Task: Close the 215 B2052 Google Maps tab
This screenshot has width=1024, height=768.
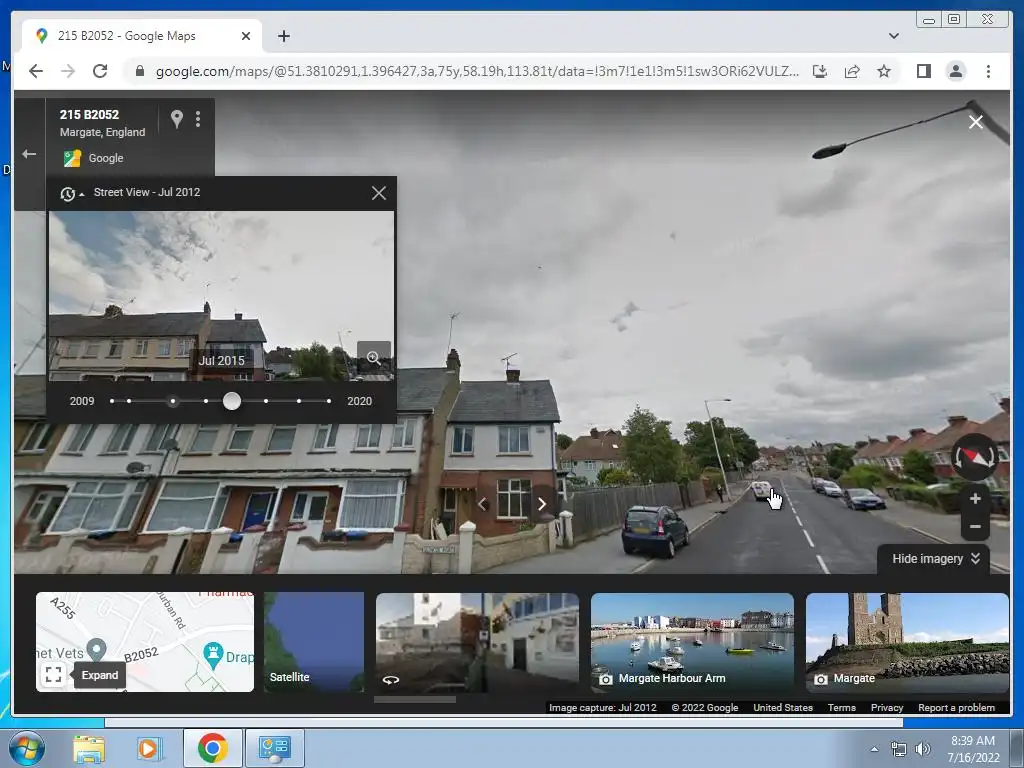Action: (x=246, y=36)
